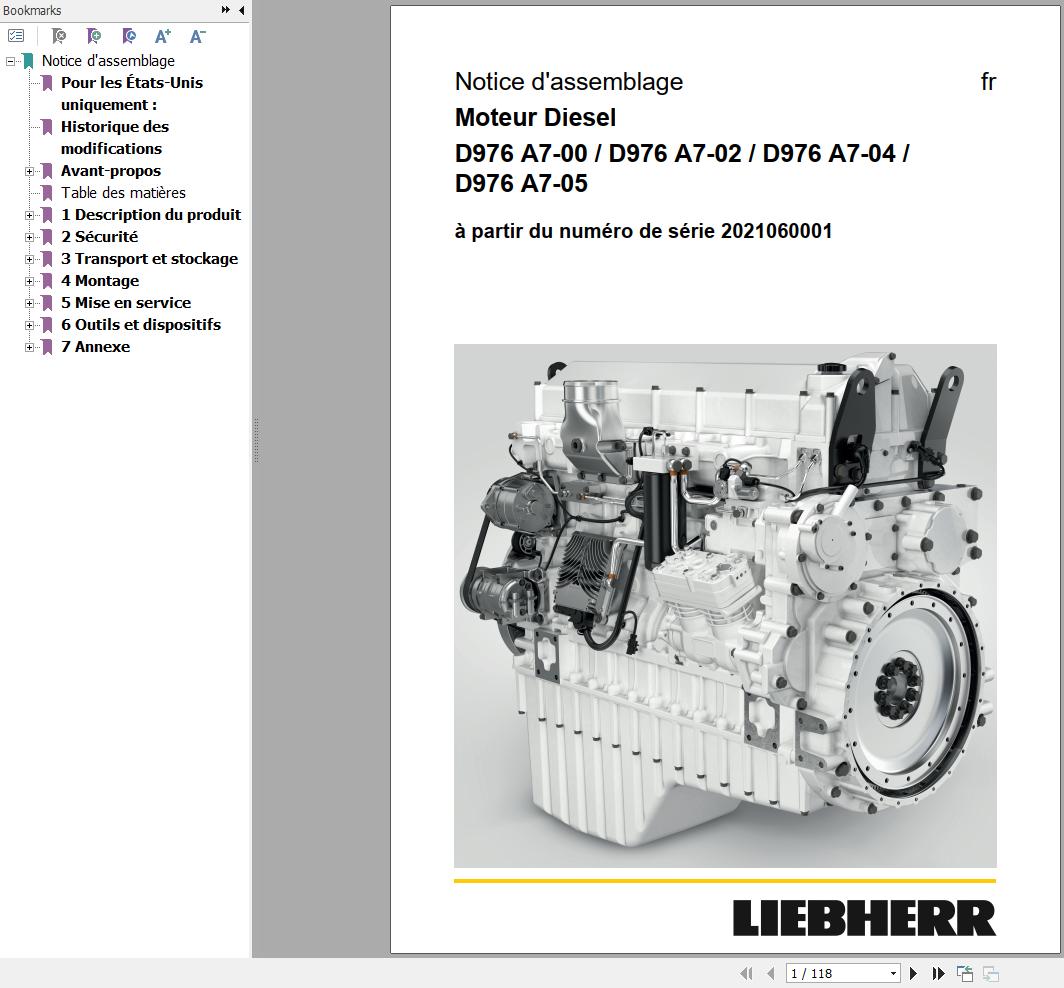Open the bookmark options checklist icon
The width and height of the screenshot is (1064, 988).
pyautogui.click(x=16, y=35)
